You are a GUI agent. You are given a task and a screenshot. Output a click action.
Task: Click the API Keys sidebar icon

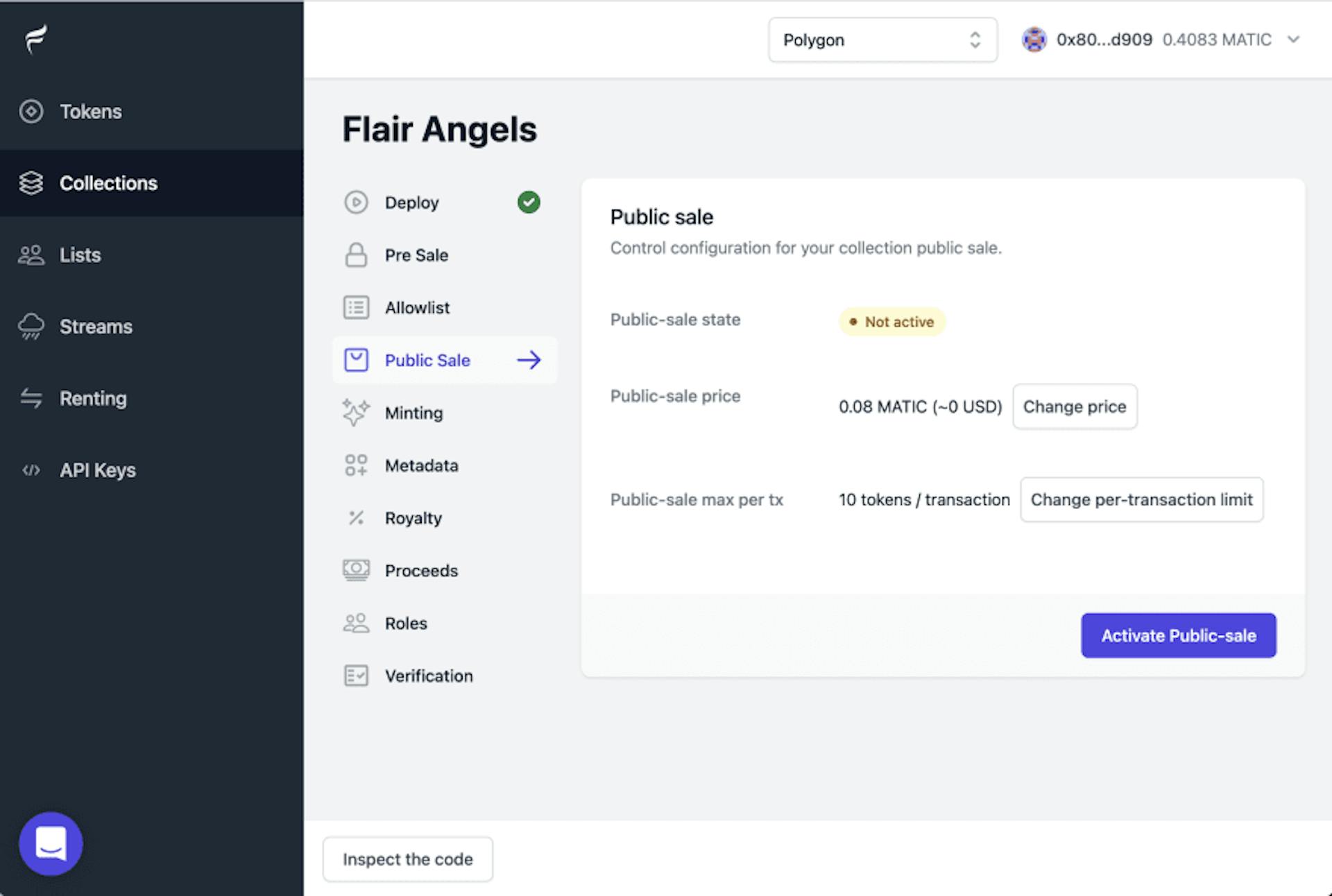(x=31, y=469)
